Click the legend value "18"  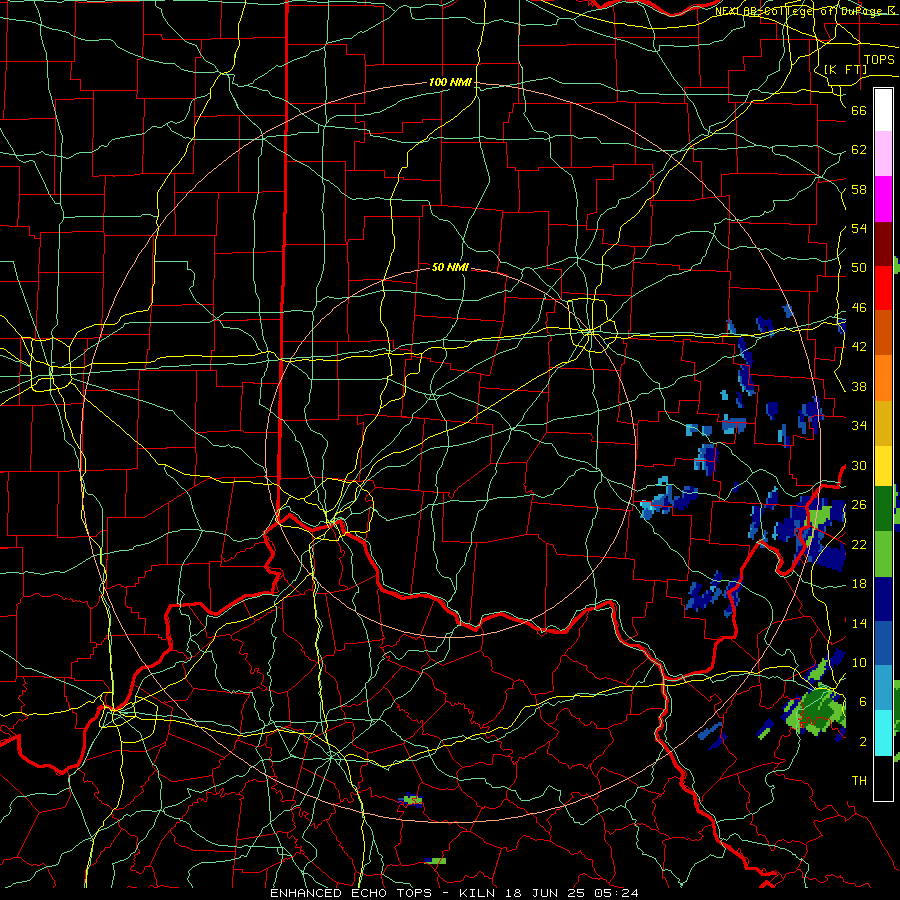[x=859, y=584]
